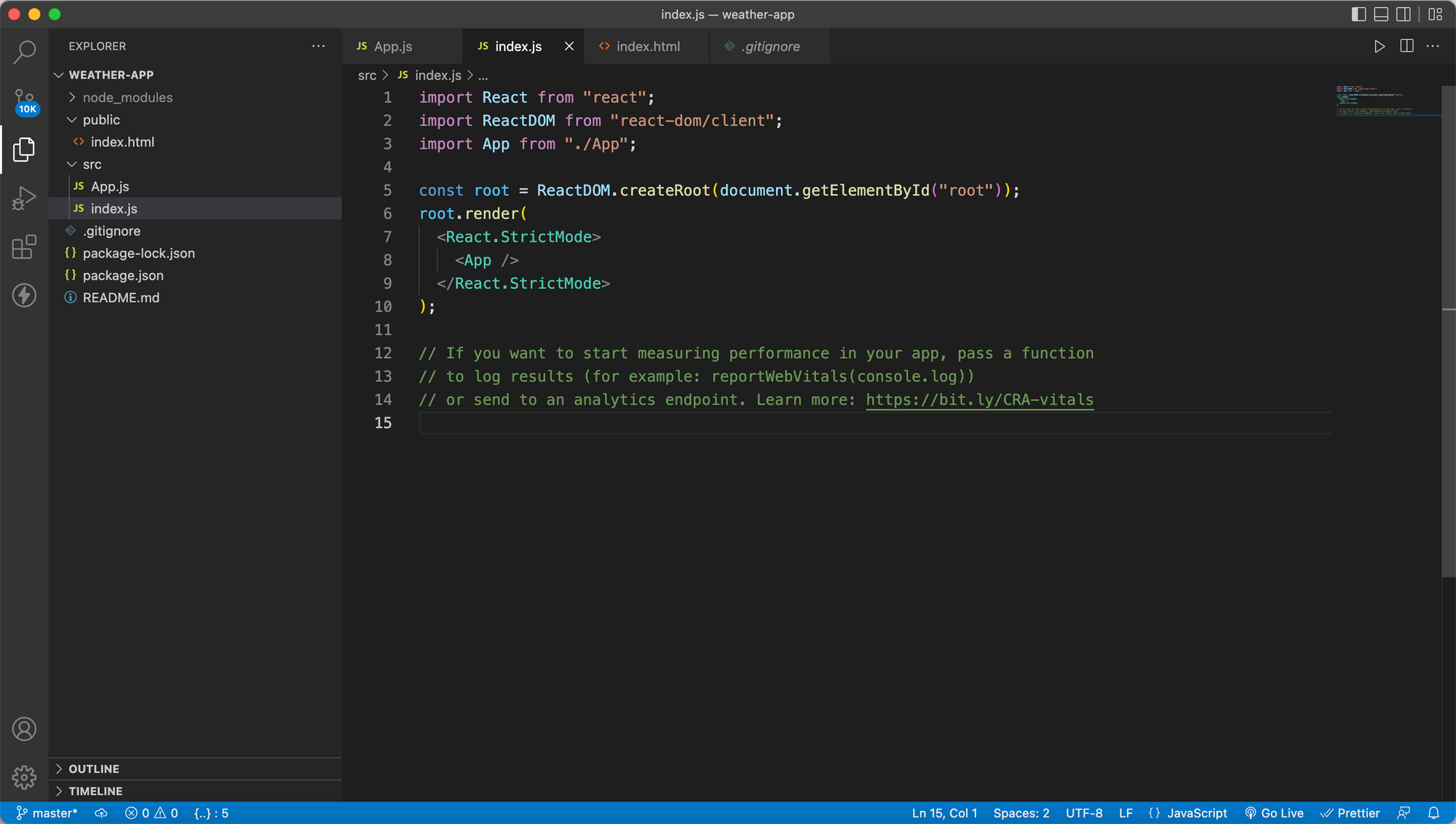Collapse the public folder
This screenshot has width=1456, height=824.
[x=101, y=119]
